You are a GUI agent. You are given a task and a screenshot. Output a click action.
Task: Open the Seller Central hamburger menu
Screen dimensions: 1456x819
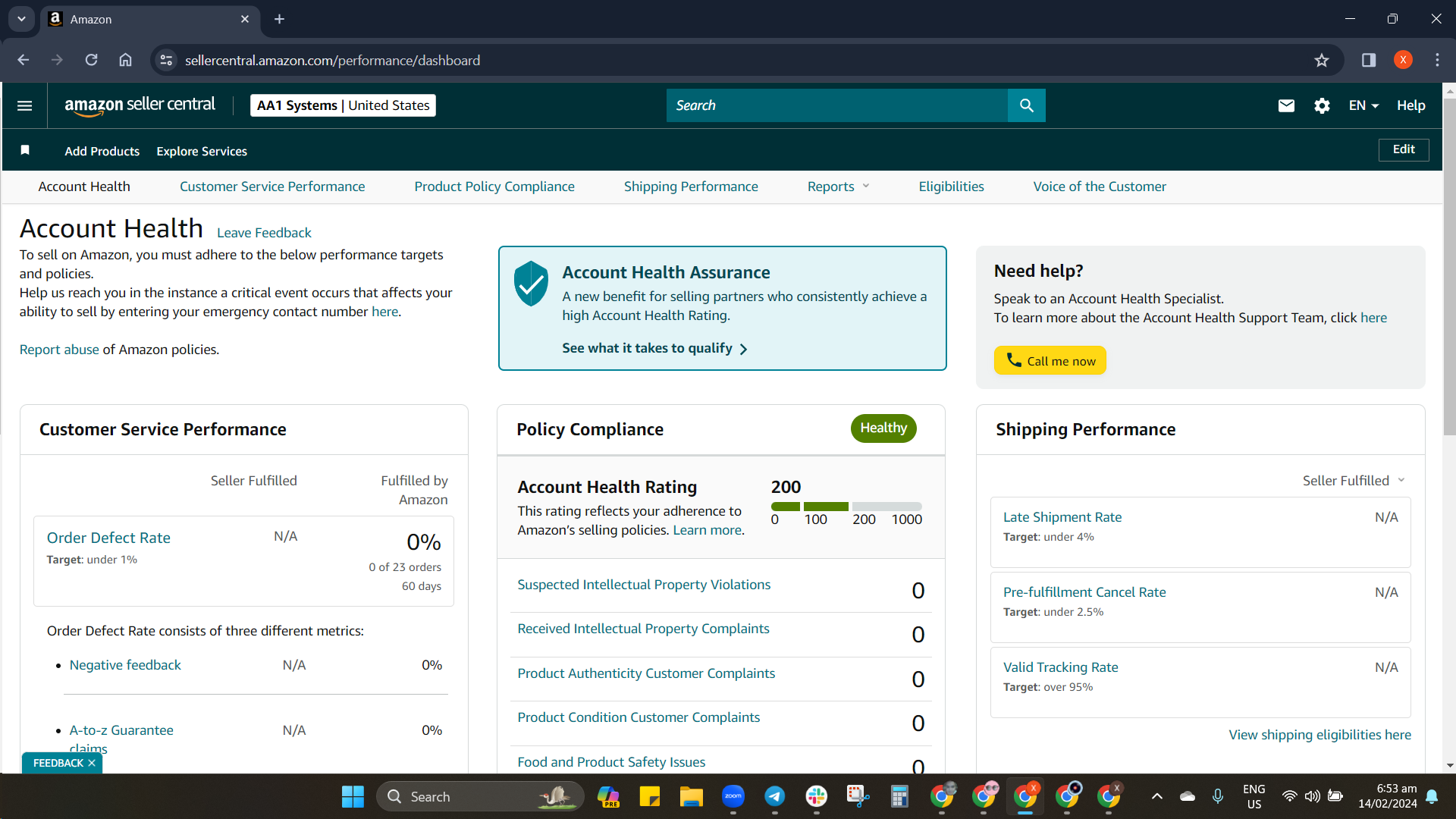pyautogui.click(x=24, y=105)
